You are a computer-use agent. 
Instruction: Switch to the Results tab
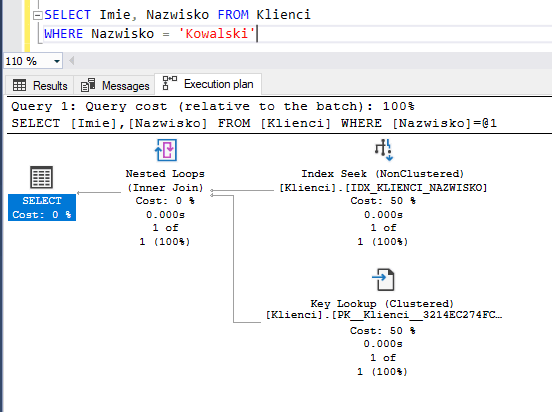[x=40, y=86]
